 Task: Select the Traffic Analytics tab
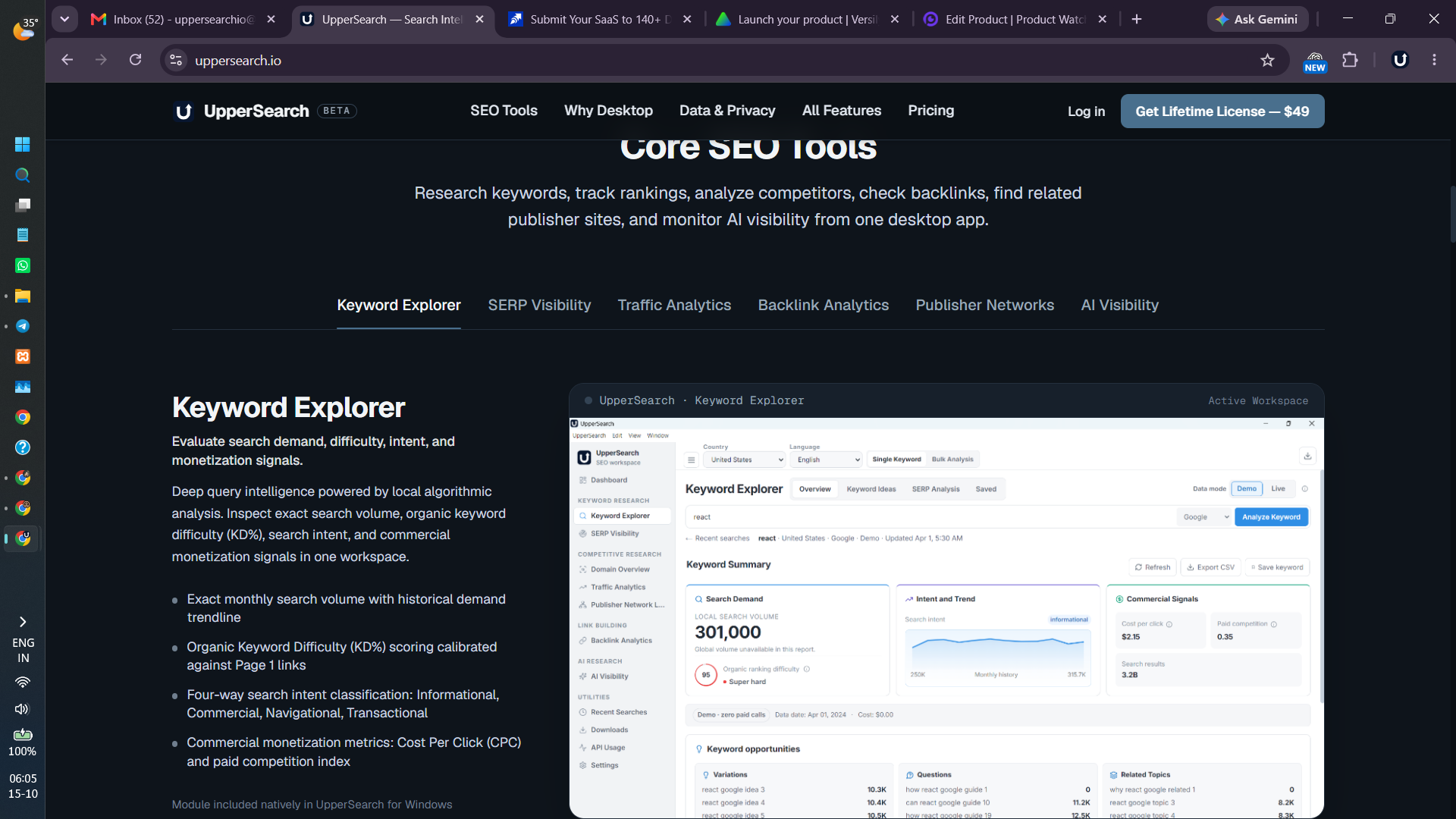(674, 305)
